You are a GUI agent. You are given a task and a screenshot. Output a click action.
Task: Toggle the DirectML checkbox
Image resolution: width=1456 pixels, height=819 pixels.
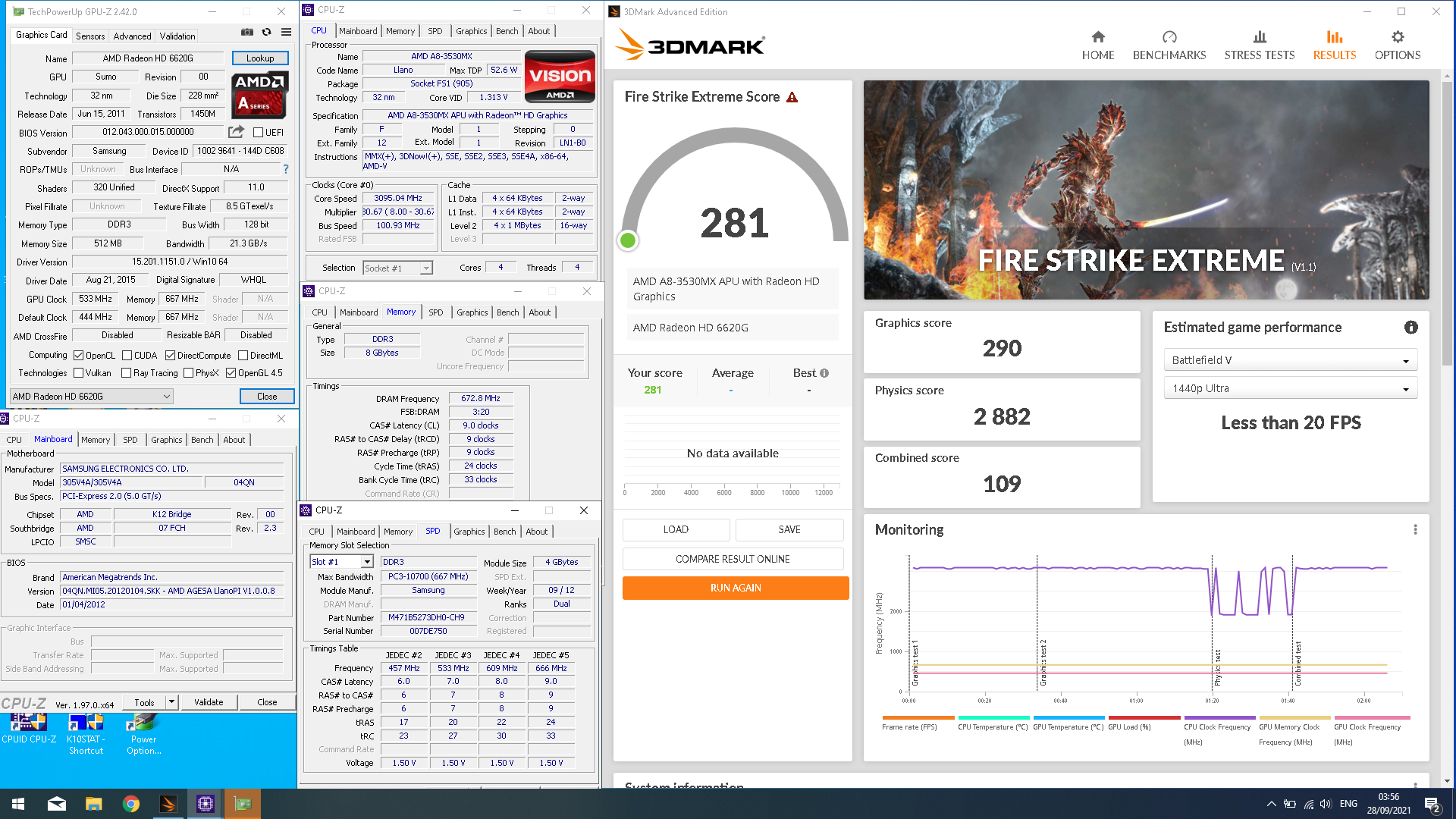[x=243, y=355]
